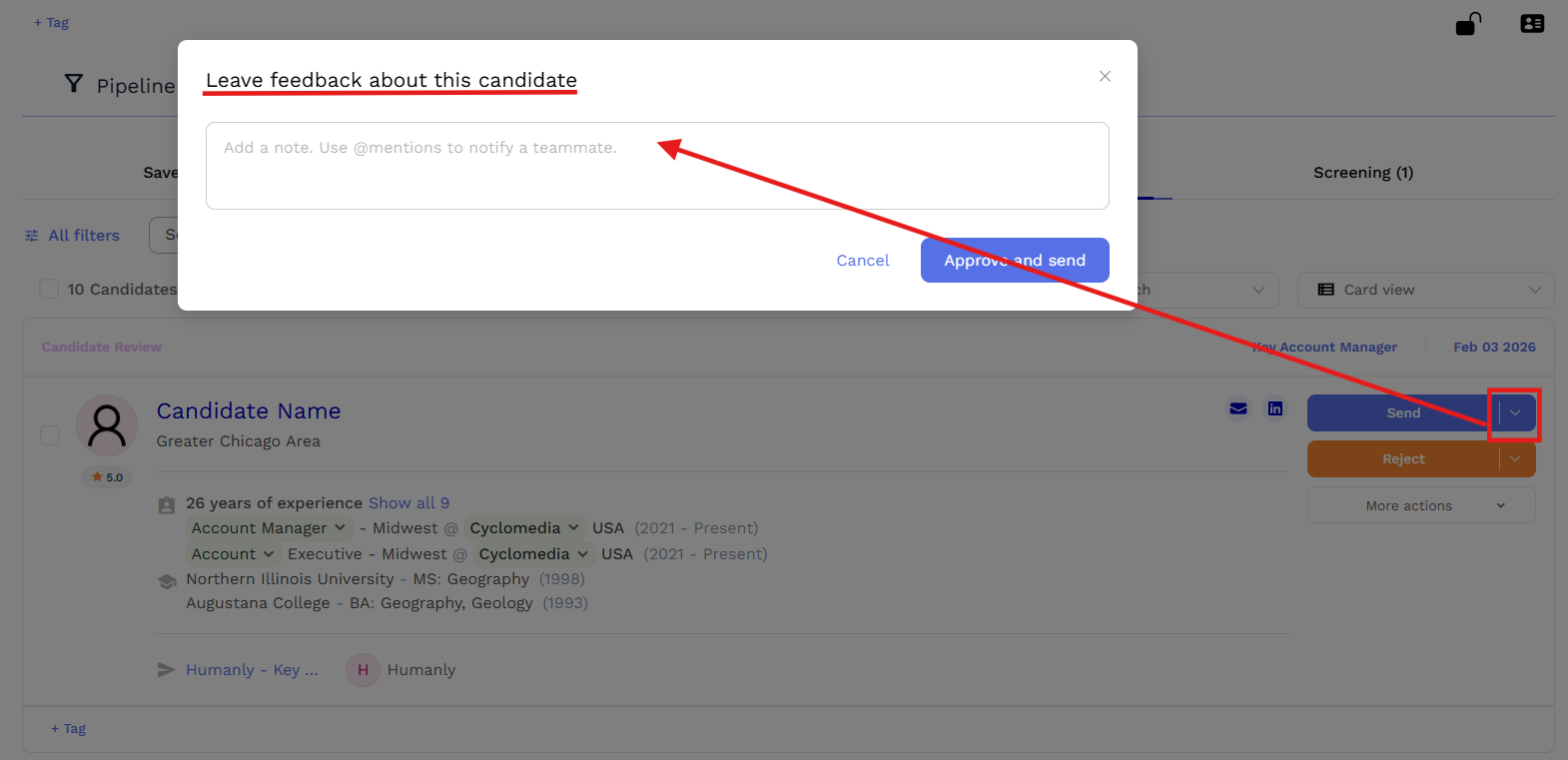This screenshot has width=1568, height=760.
Task: Expand the Reject button dropdown arrow
Action: click(1515, 458)
